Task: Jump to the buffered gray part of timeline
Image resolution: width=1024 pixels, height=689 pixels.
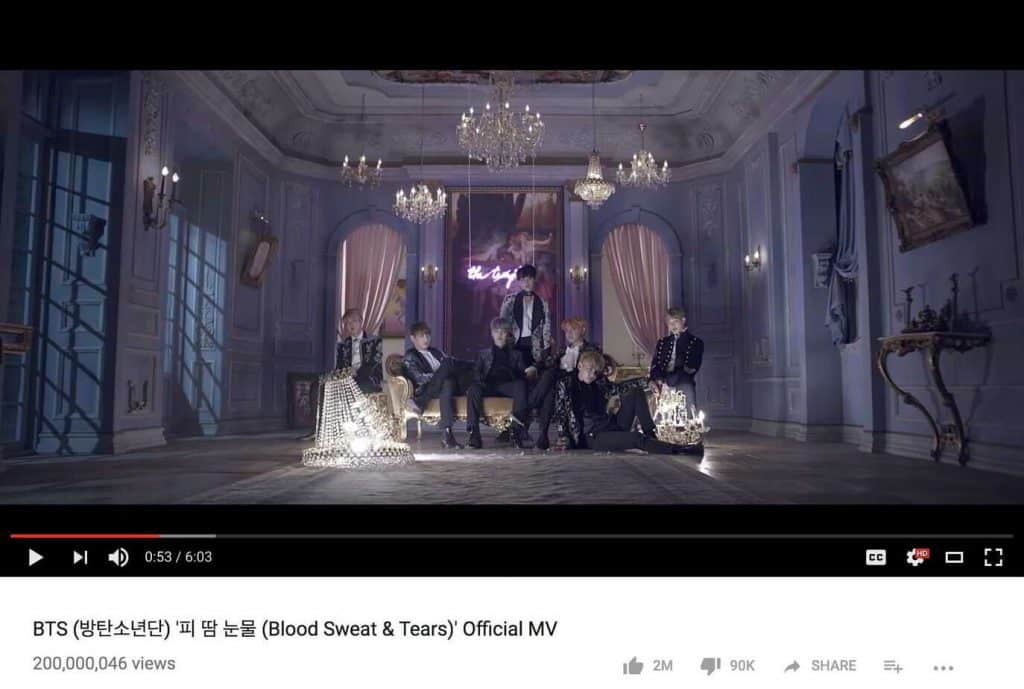Action: click(188, 536)
